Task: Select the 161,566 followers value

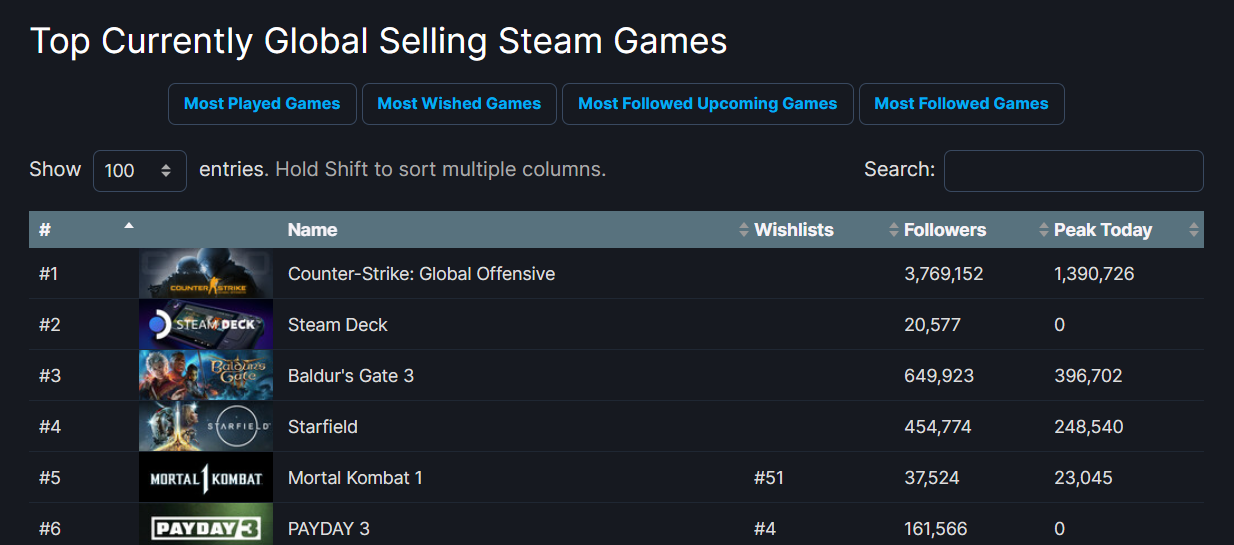Action: pos(936,529)
